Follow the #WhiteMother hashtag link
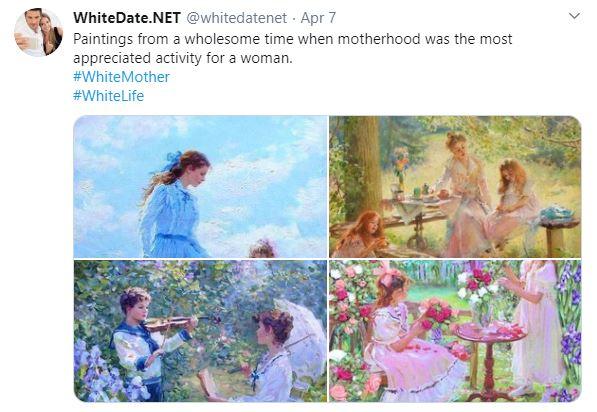 click(x=121, y=77)
